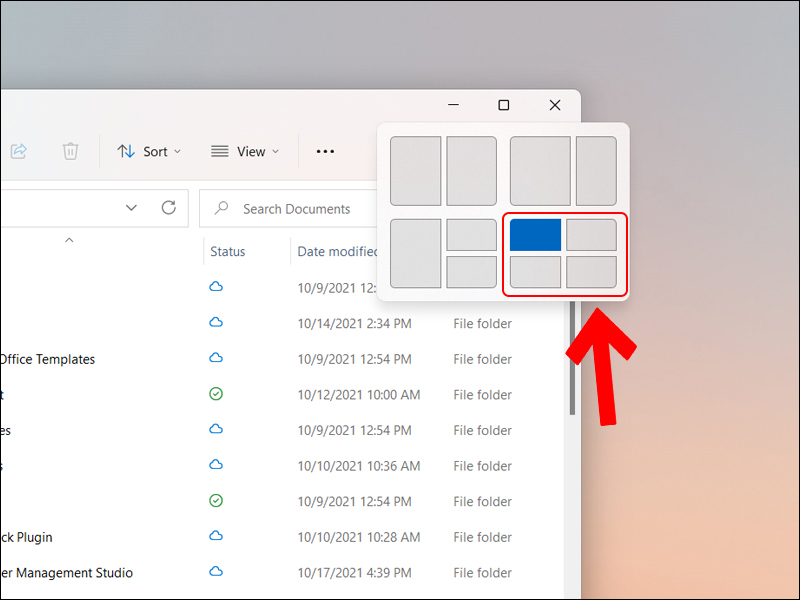Viewport: 800px width, 600px height.
Task: Click the Status column header
Action: (x=228, y=251)
